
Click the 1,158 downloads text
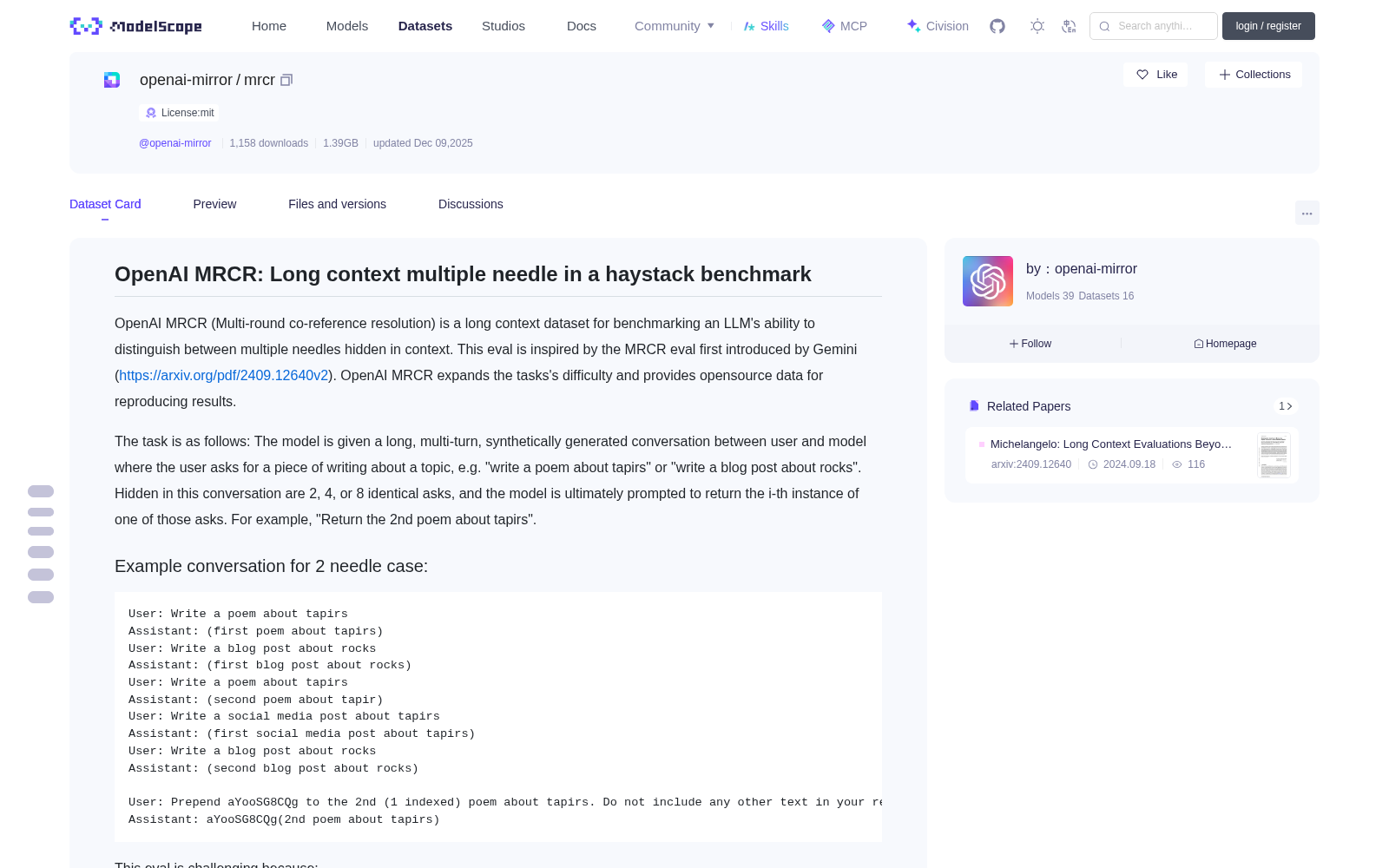(269, 143)
